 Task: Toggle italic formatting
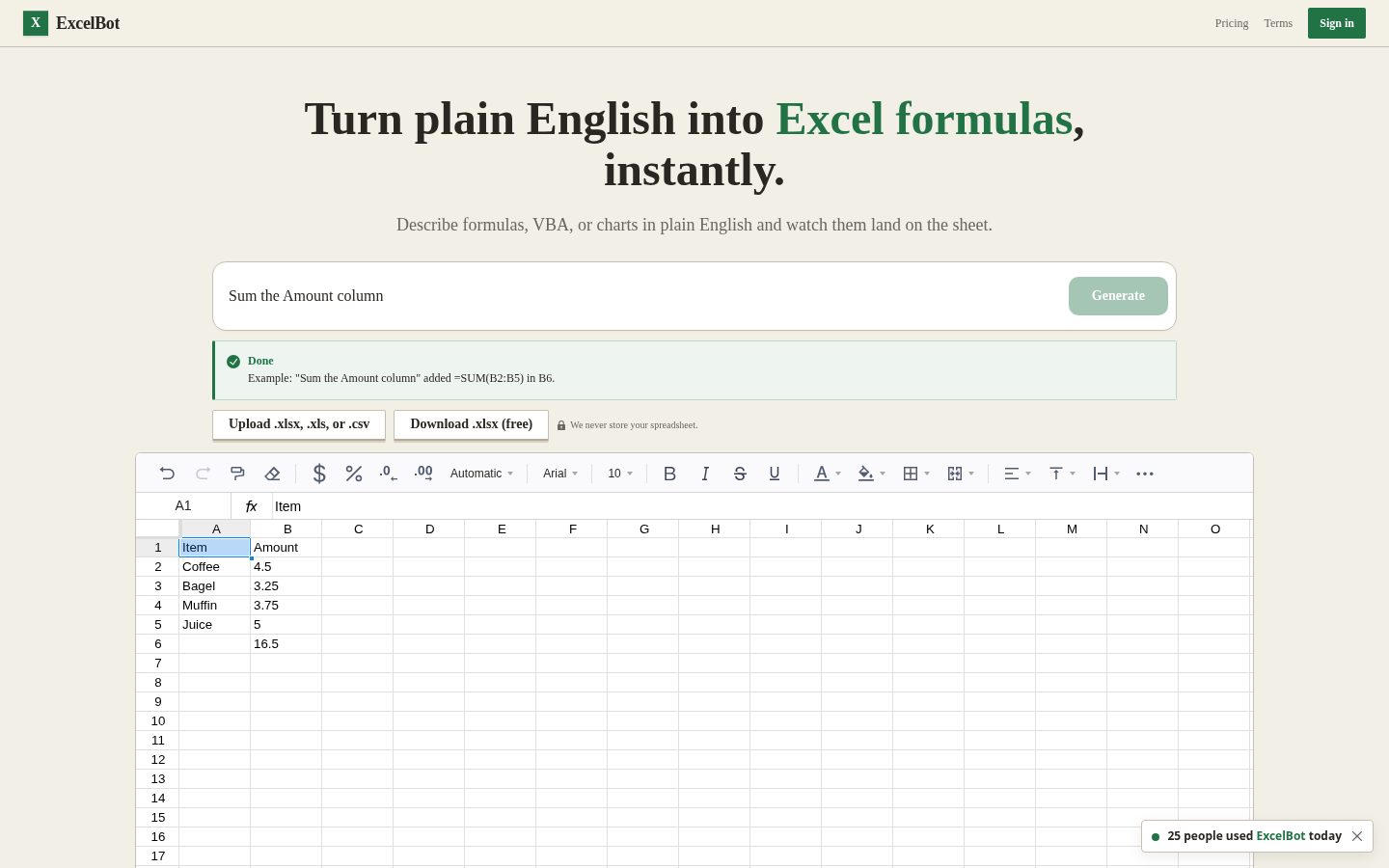(705, 474)
